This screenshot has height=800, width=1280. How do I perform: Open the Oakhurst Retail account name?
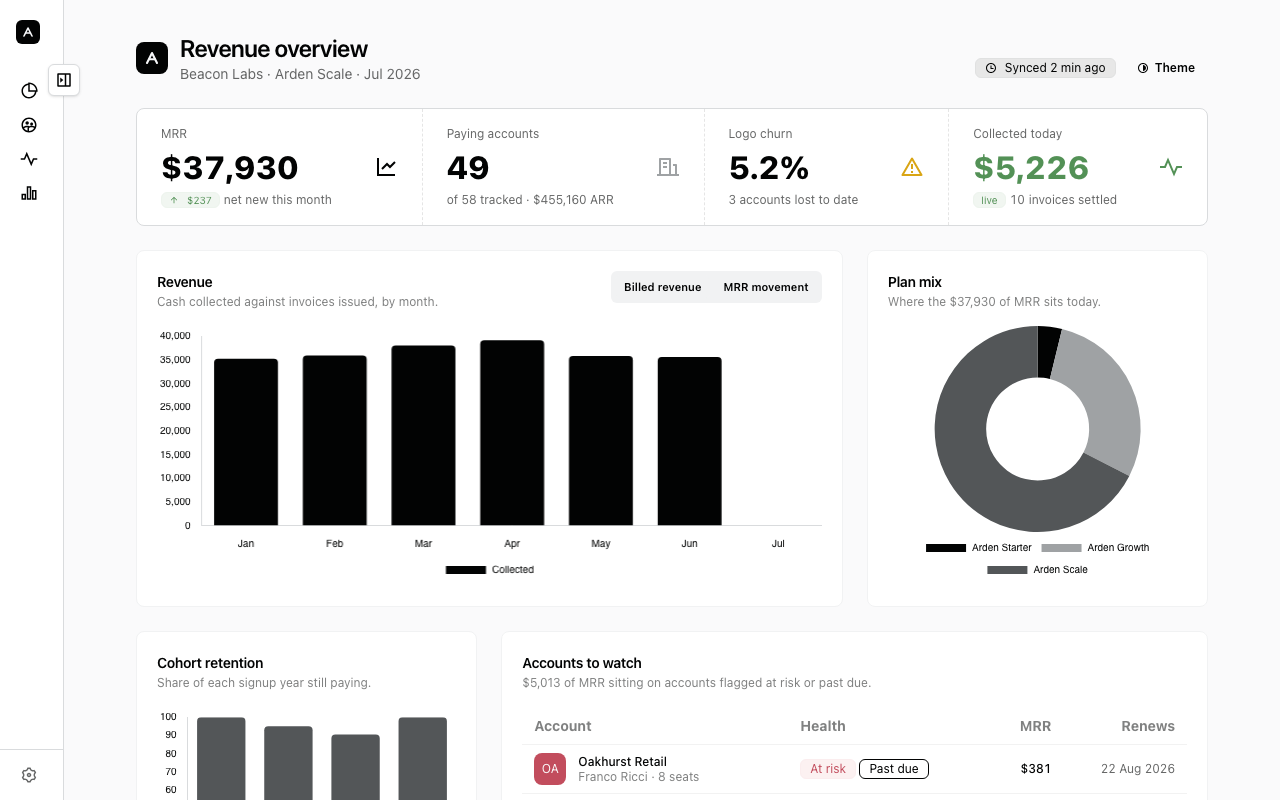(622, 761)
